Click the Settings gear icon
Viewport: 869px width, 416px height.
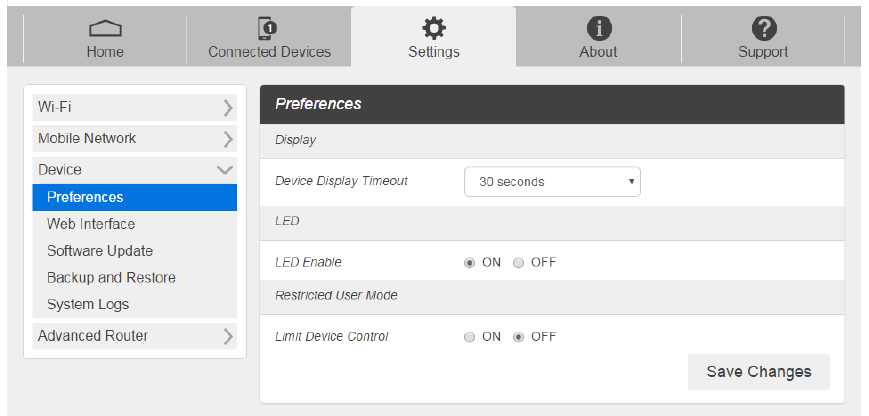(434, 28)
